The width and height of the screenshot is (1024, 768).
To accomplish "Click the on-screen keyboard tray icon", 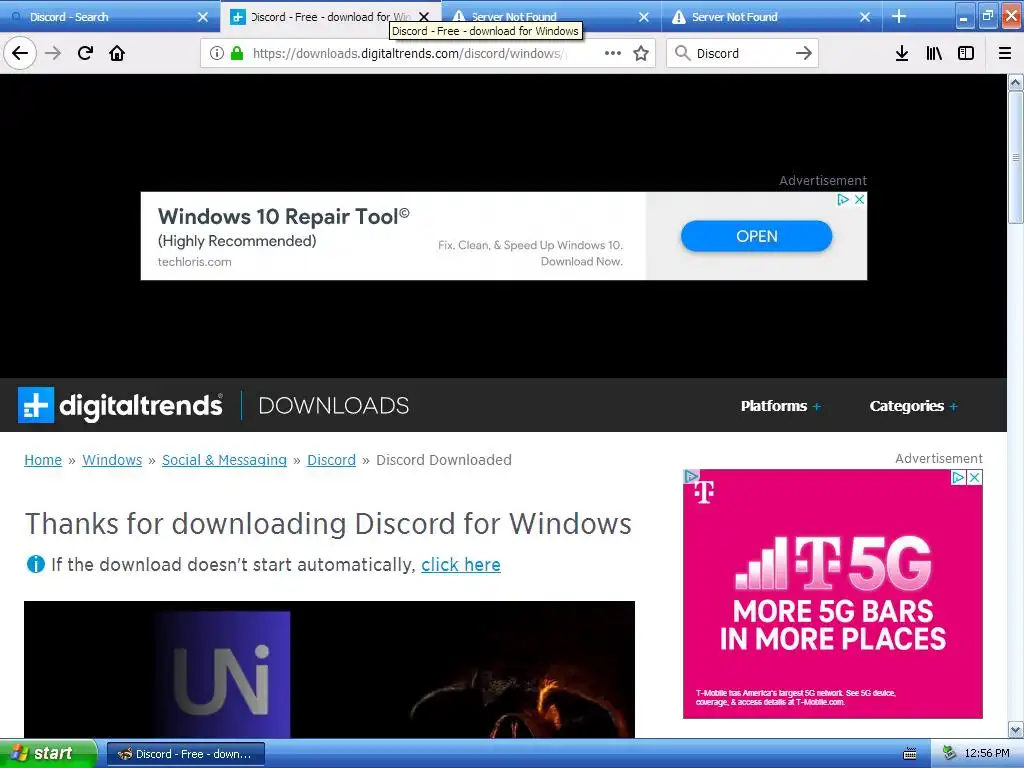I will (x=909, y=754).
